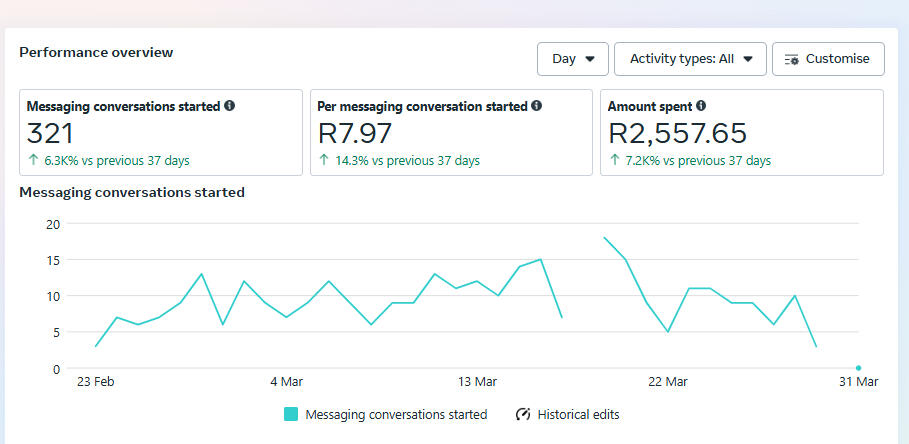Click the 6.3K% vs previous 37 days text
Viewport: 909px width, 444px height.
coord(117,161)
